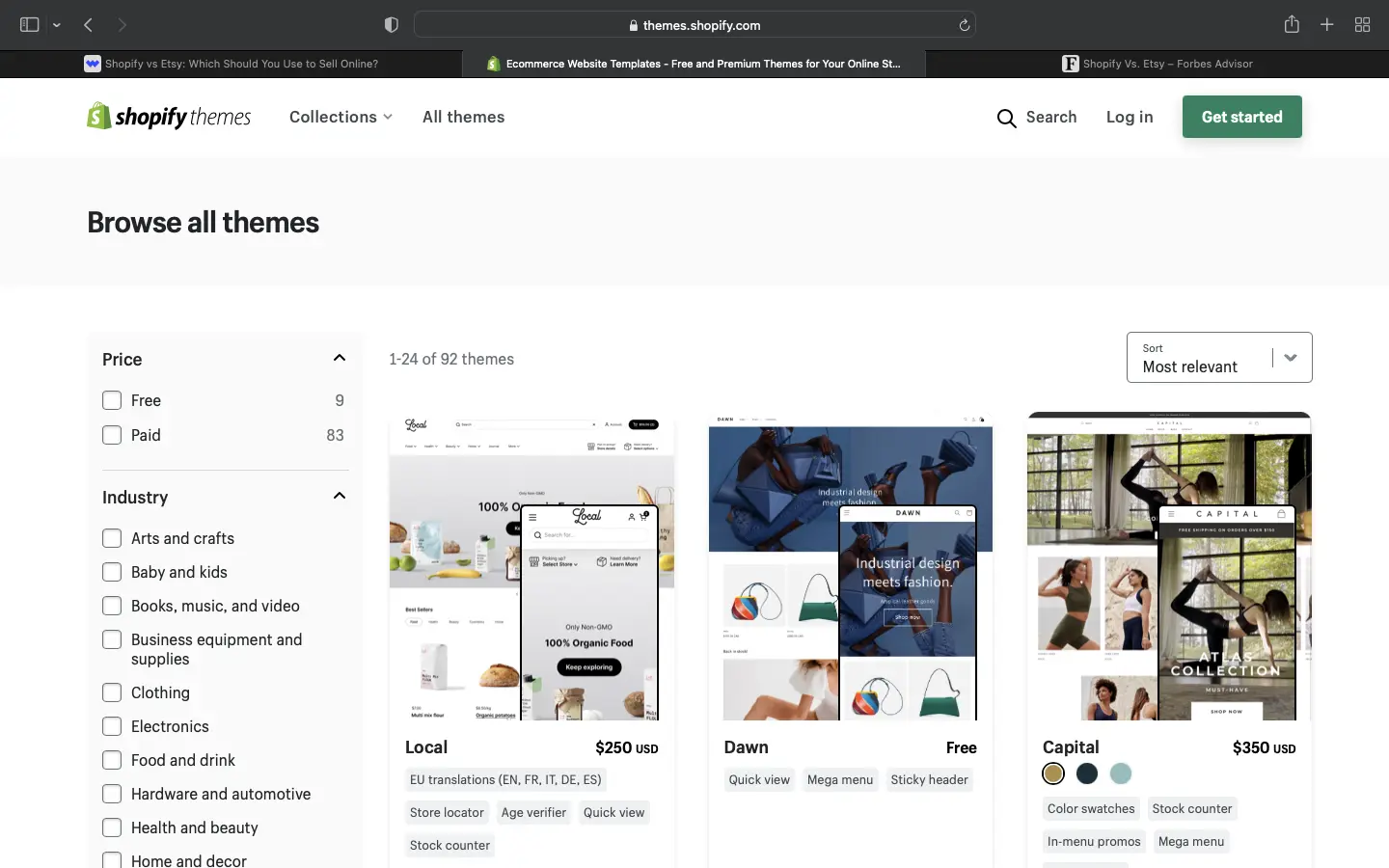The width and height of the screenshot is (1389, 868).
Task: Select the Ecommerce Website Templates tab
Action: (x=694, y=64)
